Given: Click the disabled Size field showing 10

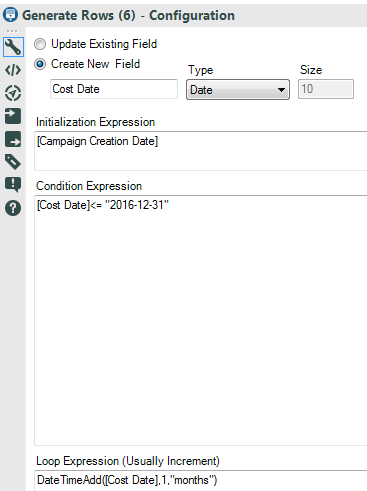Looking at the screenshot, I should tap(326, 89).
